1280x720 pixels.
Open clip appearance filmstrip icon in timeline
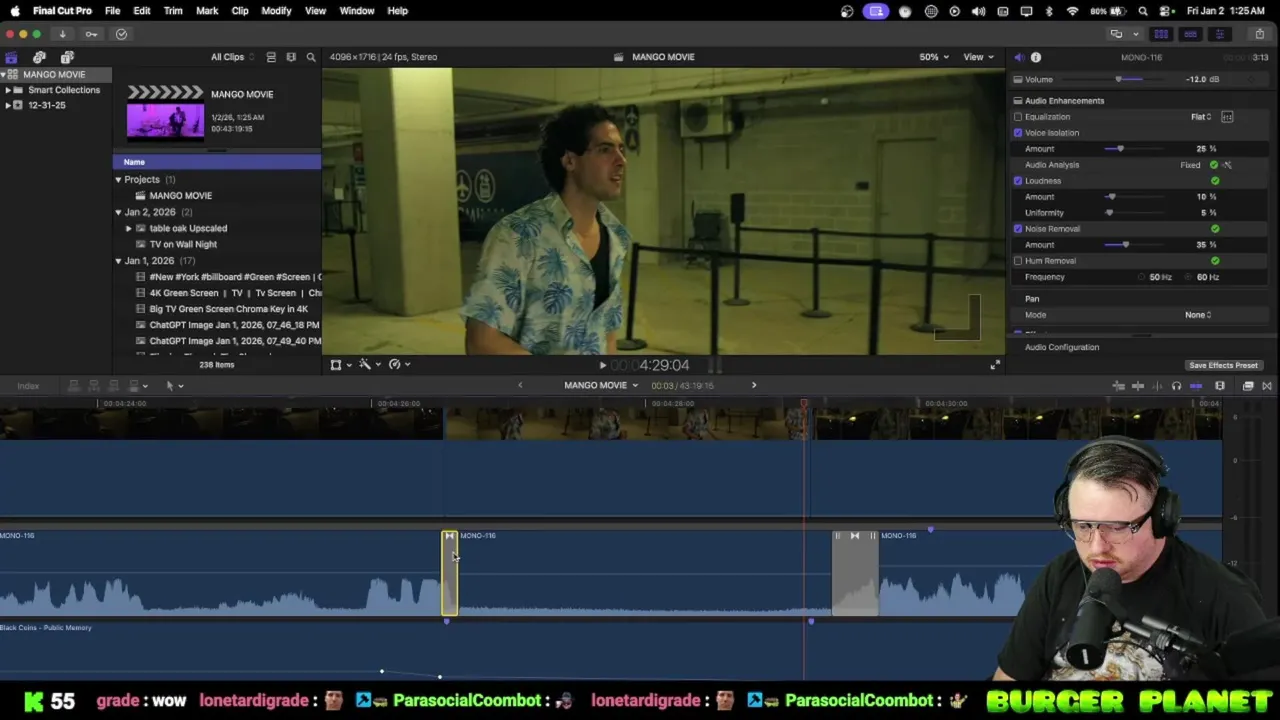1220,386
